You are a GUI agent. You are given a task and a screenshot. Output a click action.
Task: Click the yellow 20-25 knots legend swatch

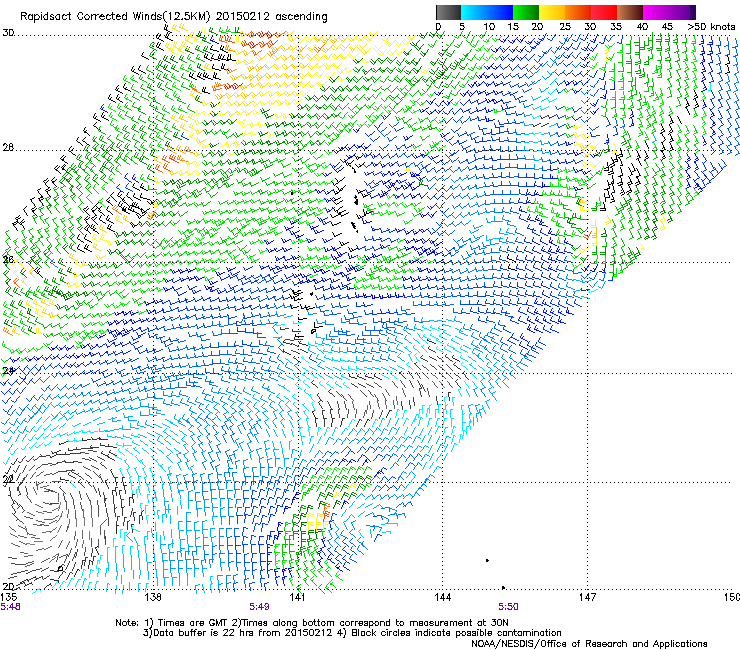pos(552,12)
